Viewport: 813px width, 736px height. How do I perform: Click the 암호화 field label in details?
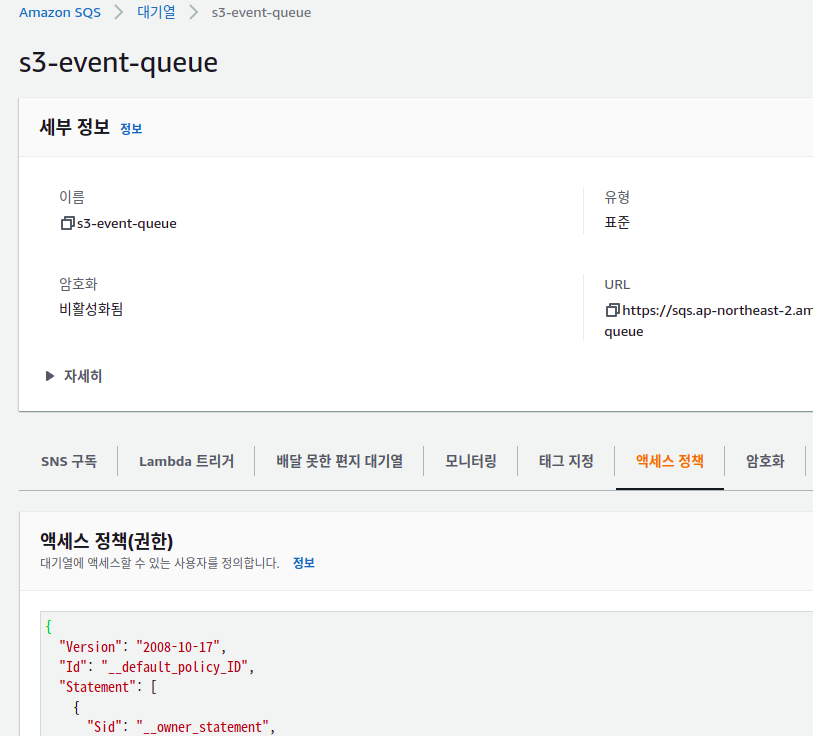pos(78,284)
